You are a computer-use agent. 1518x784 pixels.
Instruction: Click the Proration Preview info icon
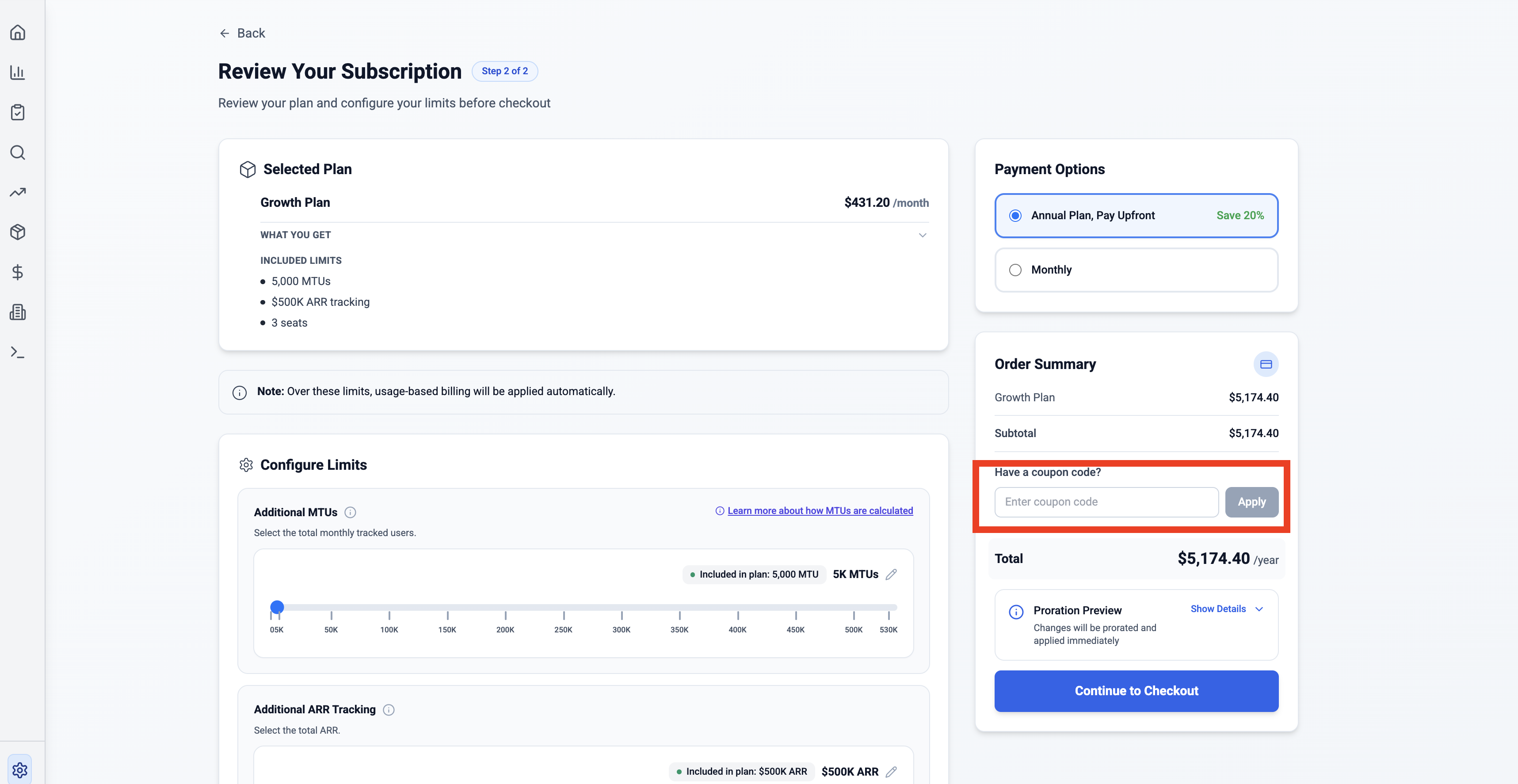point(1016,612)
